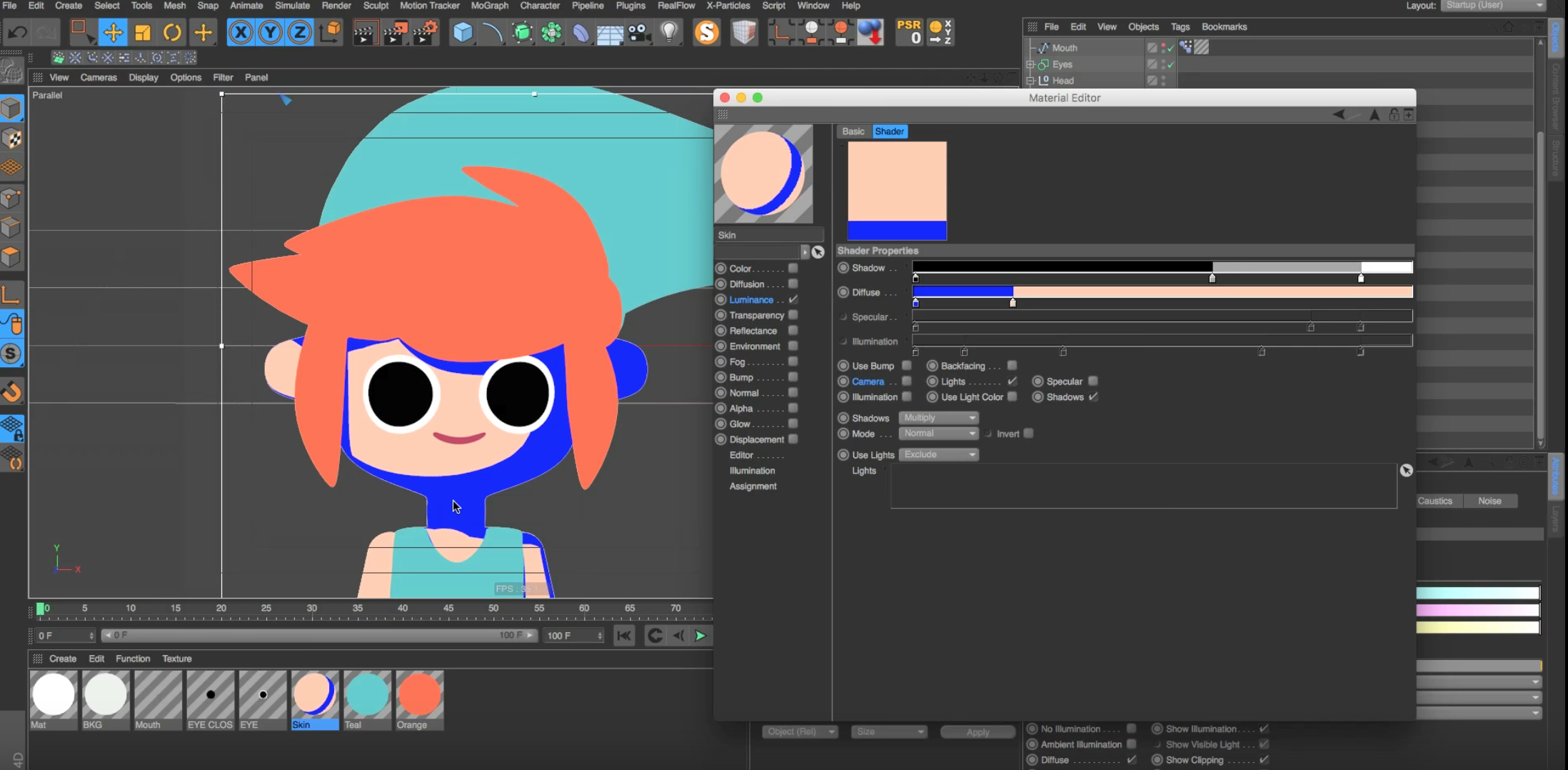Open the Layout Startup dropdown
The width and height of the screenshot is (1568, 770).
click(1494, 6)
